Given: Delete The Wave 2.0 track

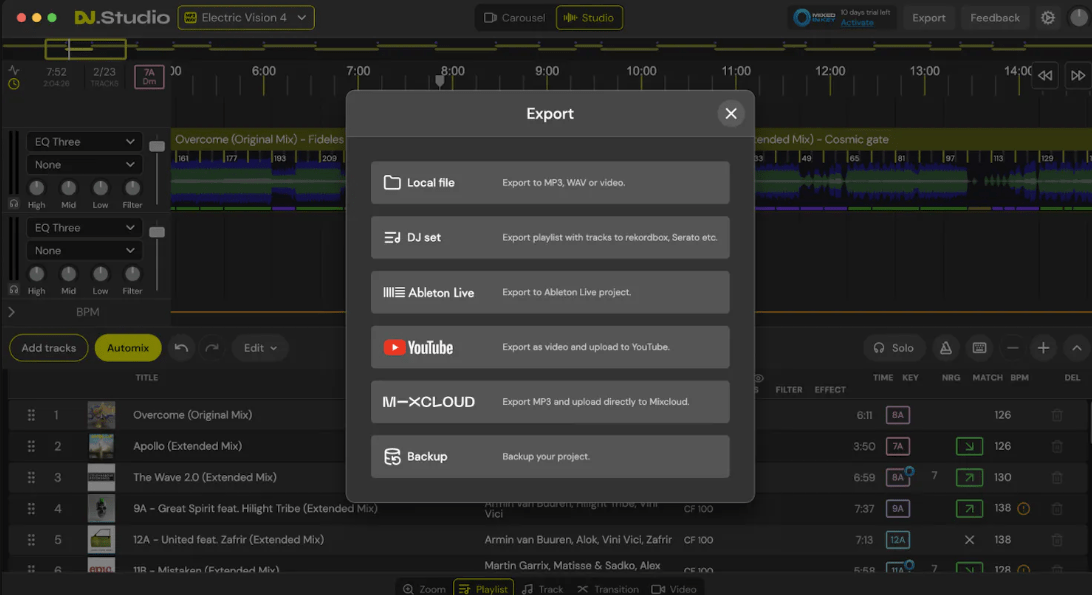Looking at the screenshot, I should (x=1056, y=477).
